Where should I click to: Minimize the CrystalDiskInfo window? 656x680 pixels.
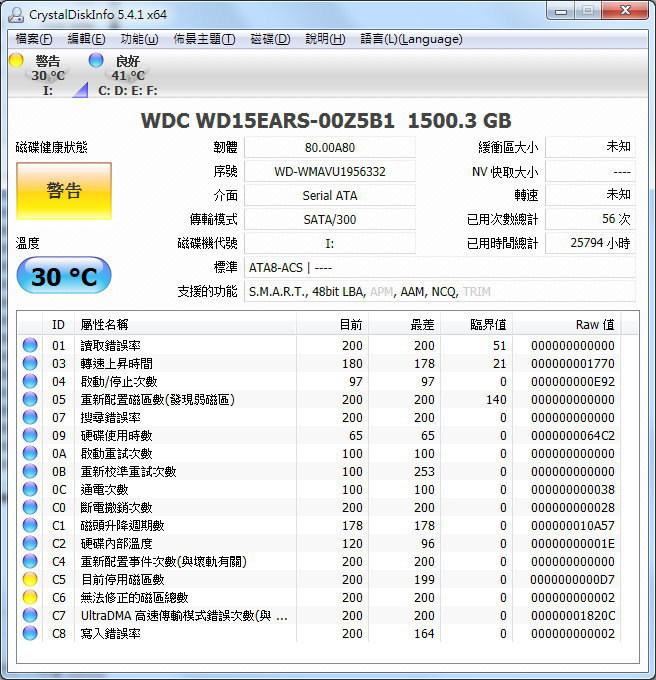coord(561,11)
